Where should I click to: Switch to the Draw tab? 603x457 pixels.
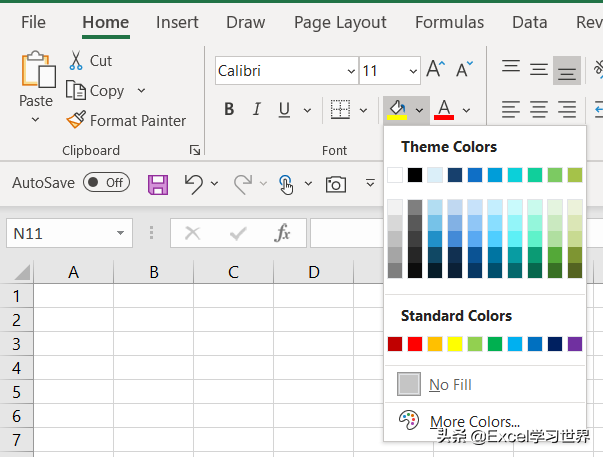coord(246,22)
